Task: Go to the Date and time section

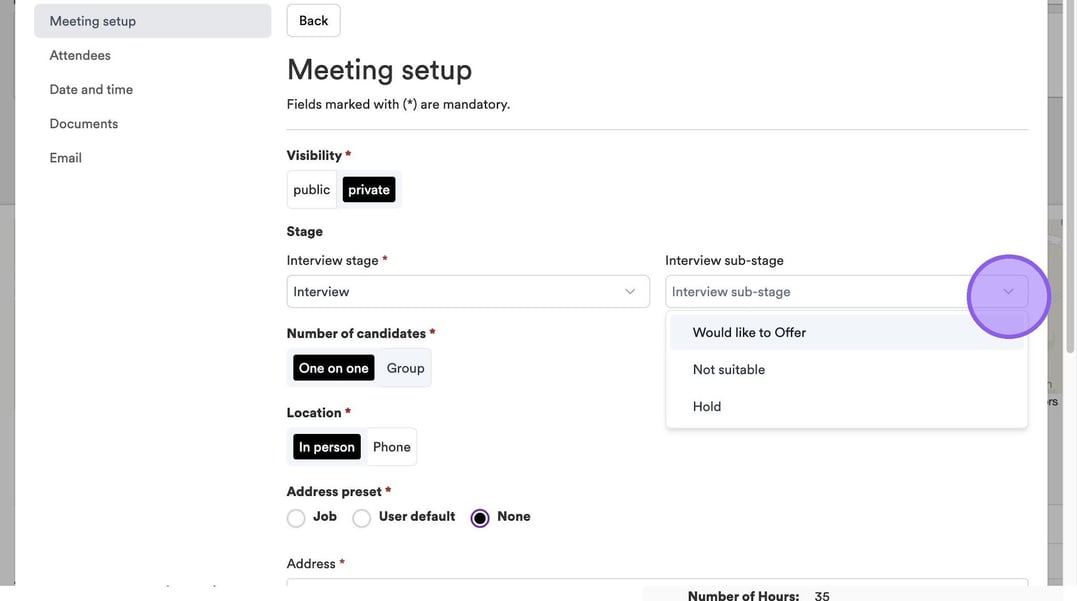Action: click(x=91, y=90)
